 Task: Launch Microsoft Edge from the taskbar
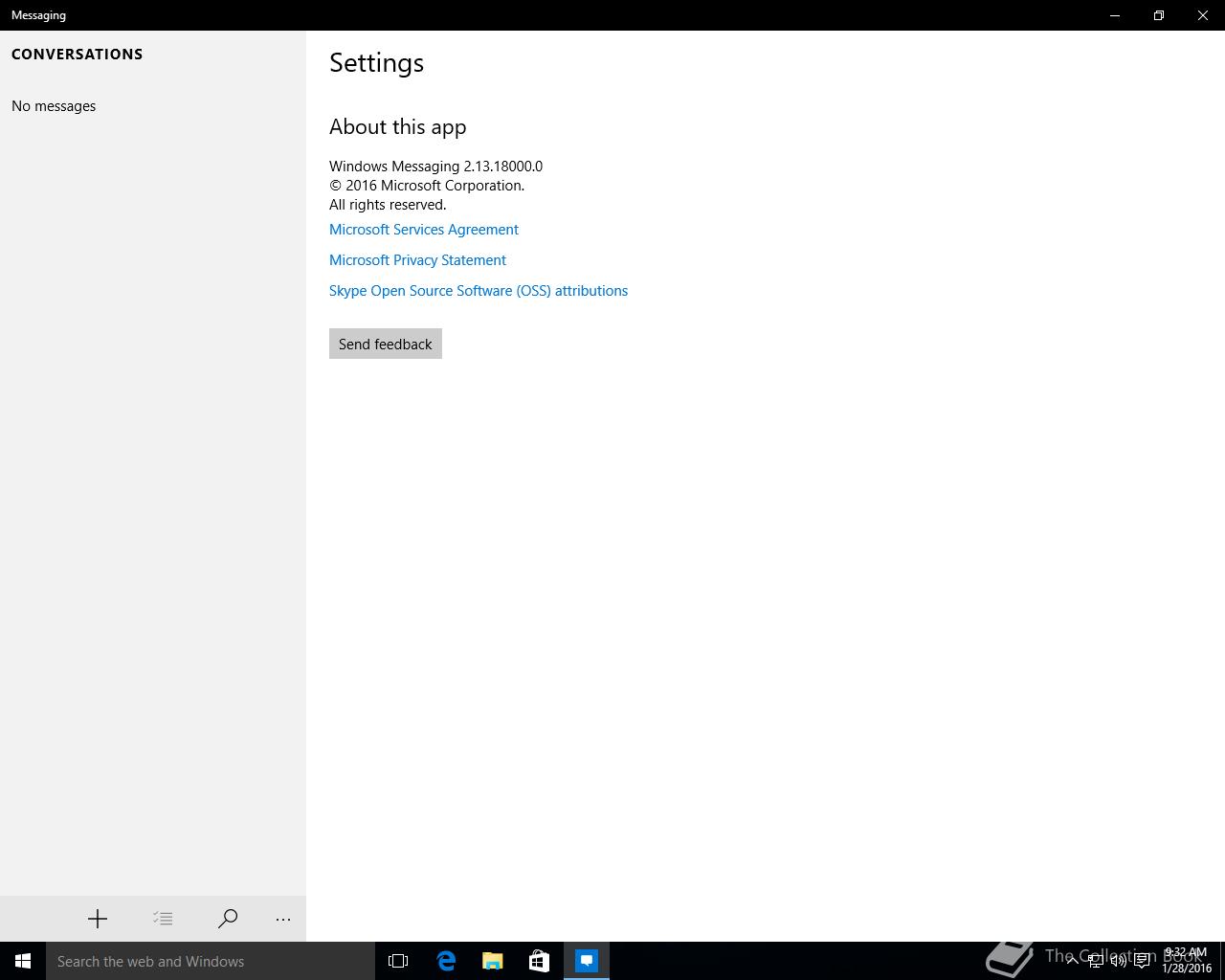[446, 961]
